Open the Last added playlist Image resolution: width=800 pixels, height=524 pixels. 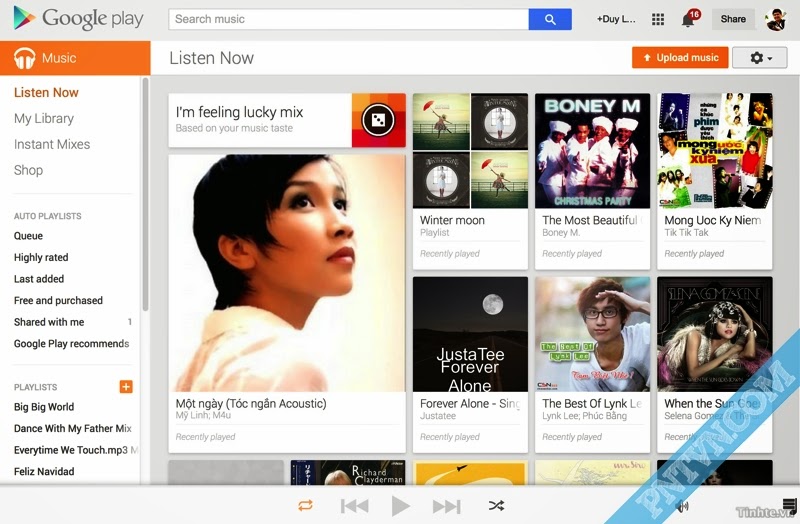tap(39, 279)
